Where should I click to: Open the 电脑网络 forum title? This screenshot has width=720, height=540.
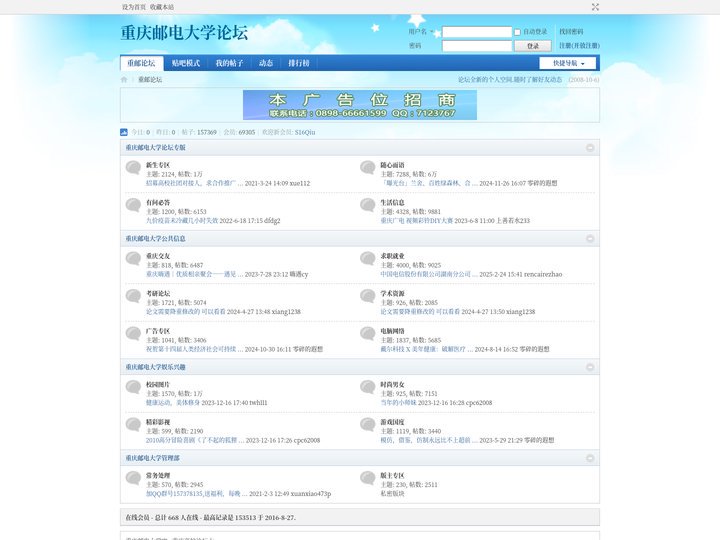[x=393, y=331]
